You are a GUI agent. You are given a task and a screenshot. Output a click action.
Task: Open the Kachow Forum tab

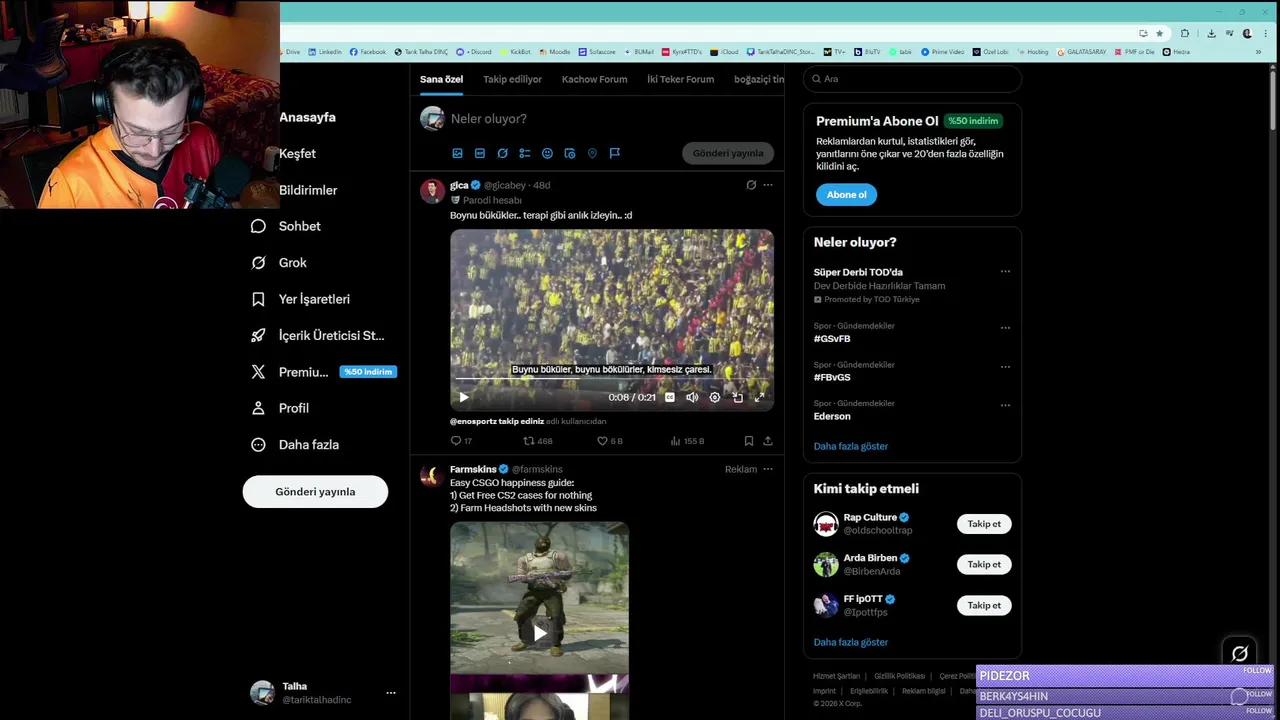pyautogui.click(x=594, y=79)
